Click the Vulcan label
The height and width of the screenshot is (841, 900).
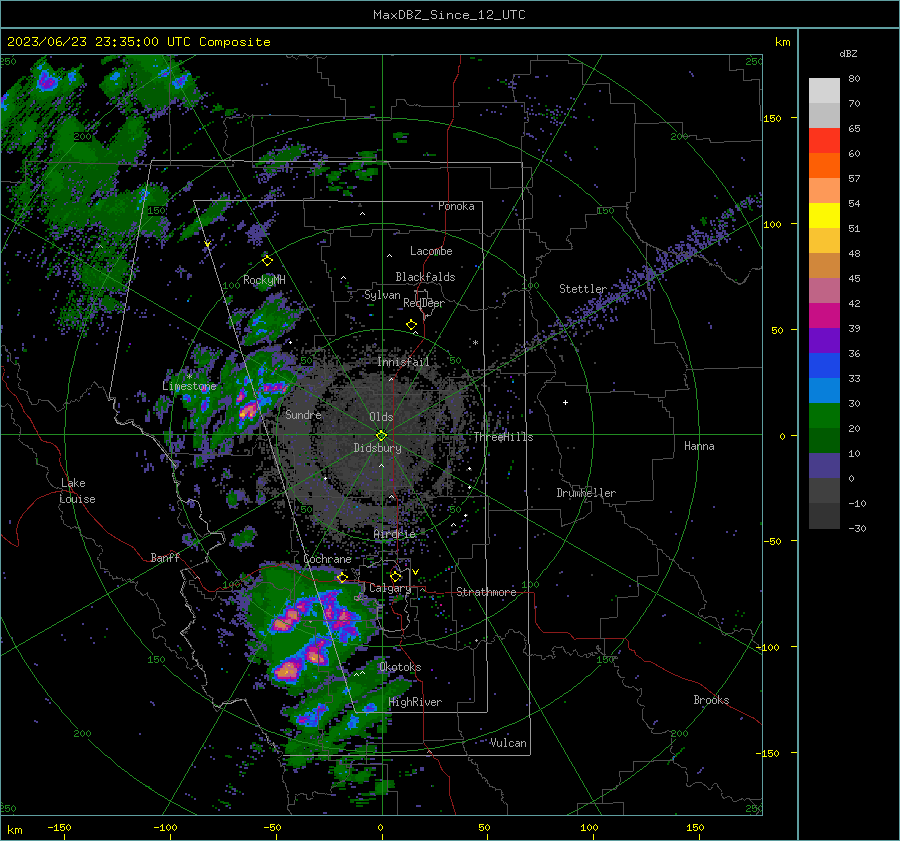508,743
